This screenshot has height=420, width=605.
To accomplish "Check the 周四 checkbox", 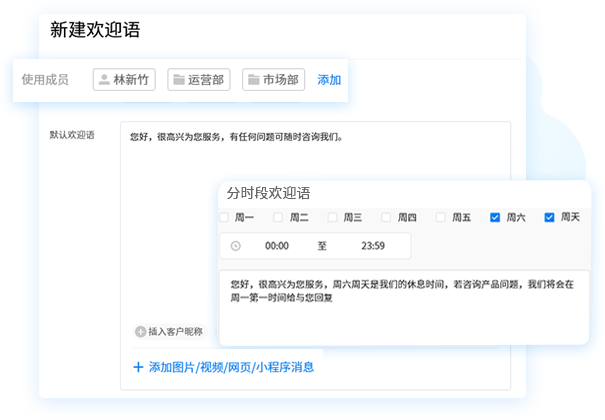I will coord(386,218).
